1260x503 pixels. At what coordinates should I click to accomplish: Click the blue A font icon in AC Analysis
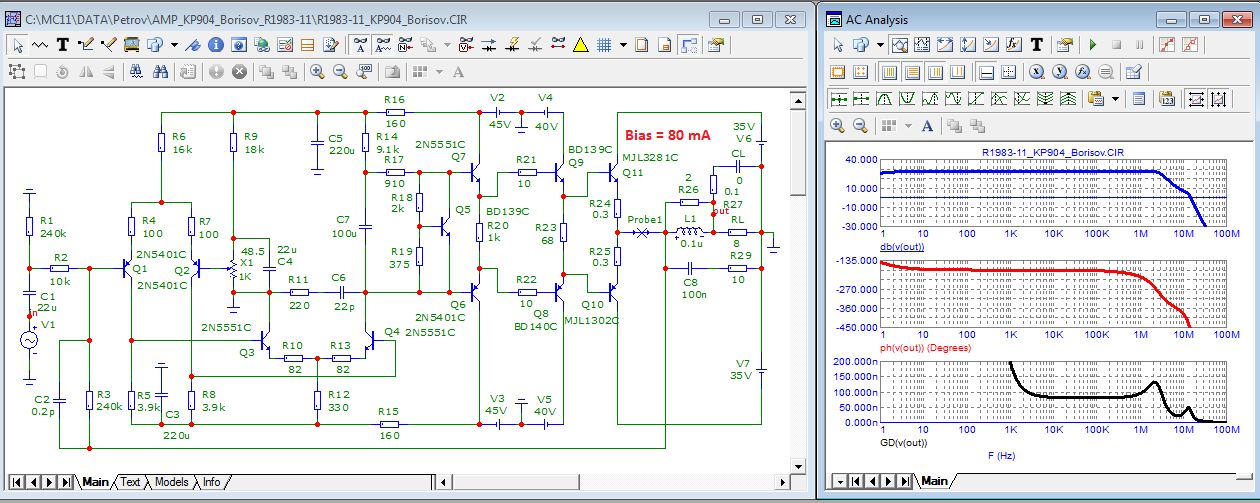pyautogui.click(x=927, y=126)
